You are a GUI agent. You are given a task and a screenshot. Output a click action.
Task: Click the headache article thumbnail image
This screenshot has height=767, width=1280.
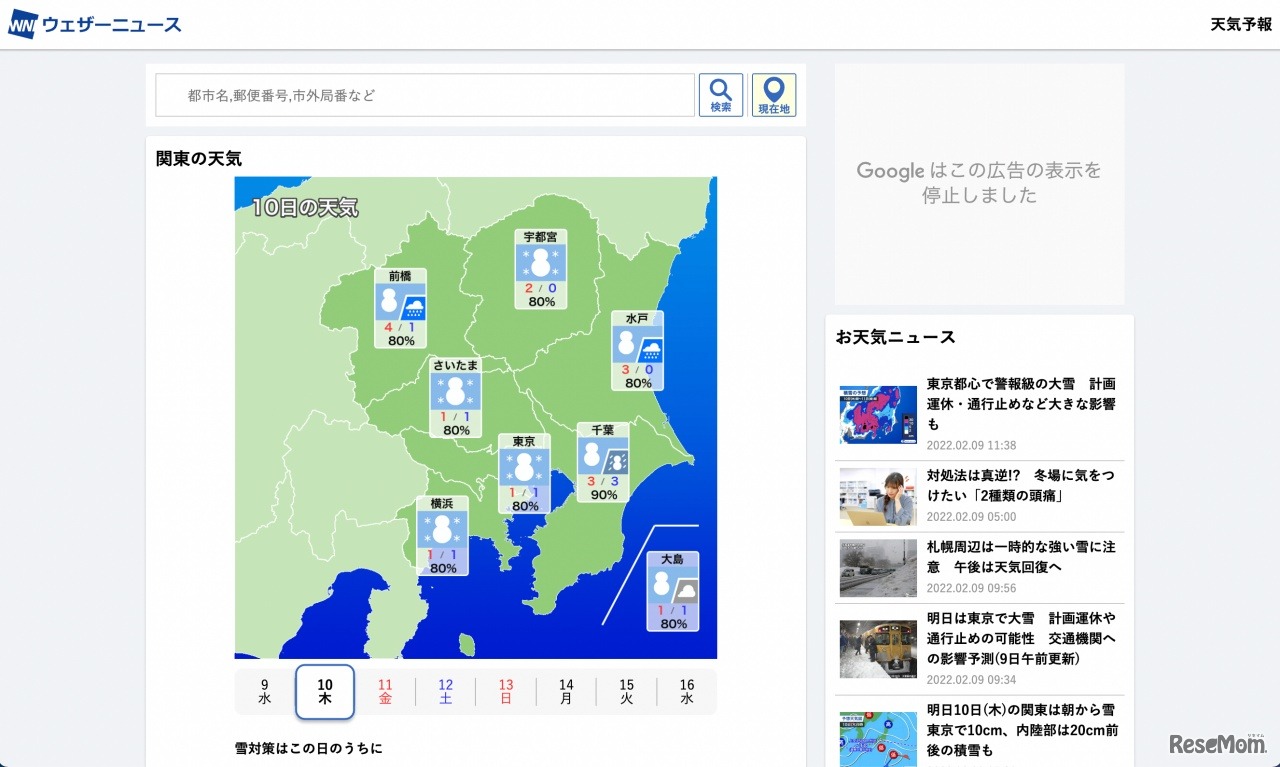point(877,497)
